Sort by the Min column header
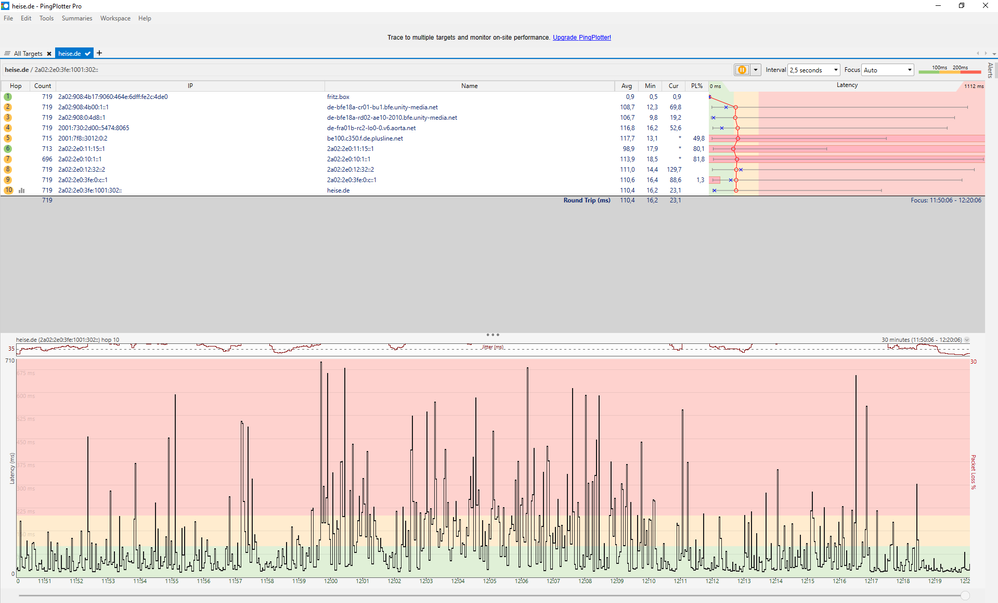The image size is (998, 603). [650, 86]
